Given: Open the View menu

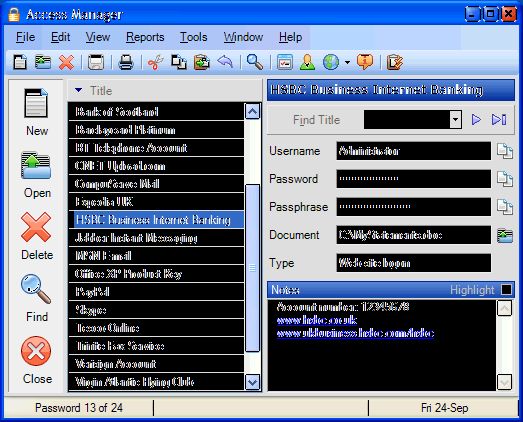Looking at the screenshot, I should (98, 37).
